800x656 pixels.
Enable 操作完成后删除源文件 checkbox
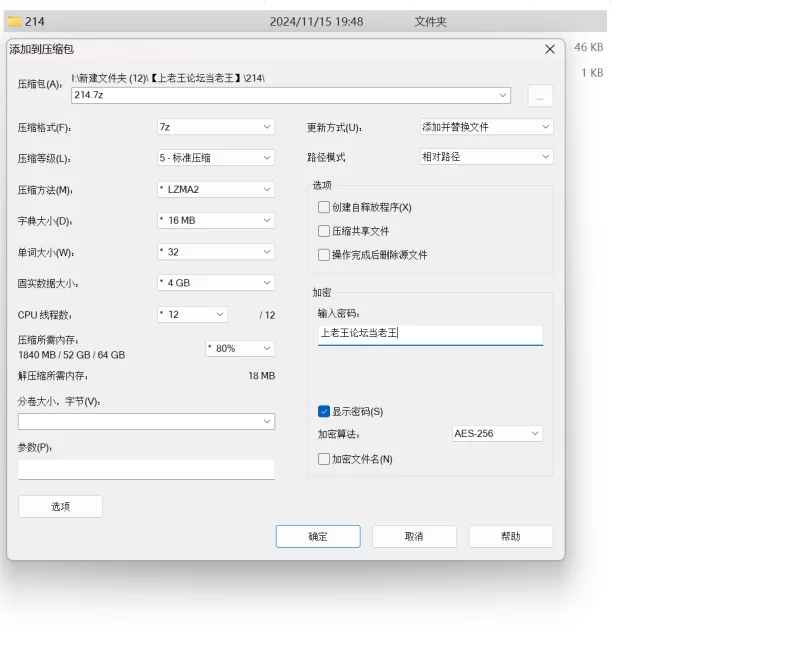click(323, 255)
